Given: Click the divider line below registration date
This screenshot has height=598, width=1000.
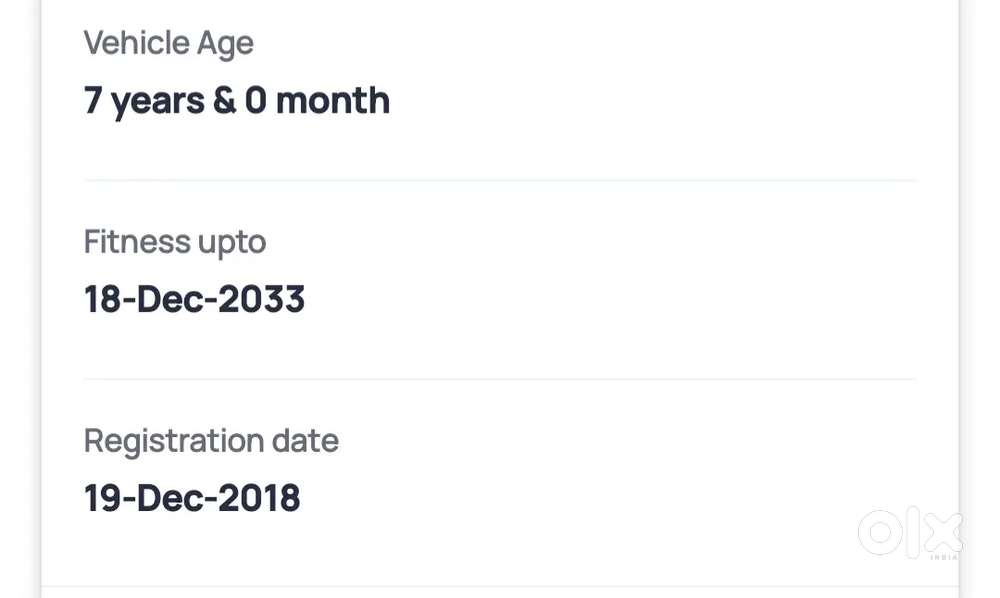Looking at the screenshot, I should pyautogui.click(x=500, y=586).
